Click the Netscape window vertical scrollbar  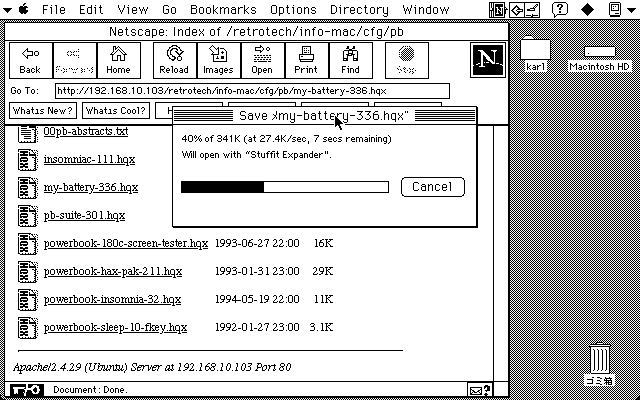pyautogui.click(x=501, y=253)
